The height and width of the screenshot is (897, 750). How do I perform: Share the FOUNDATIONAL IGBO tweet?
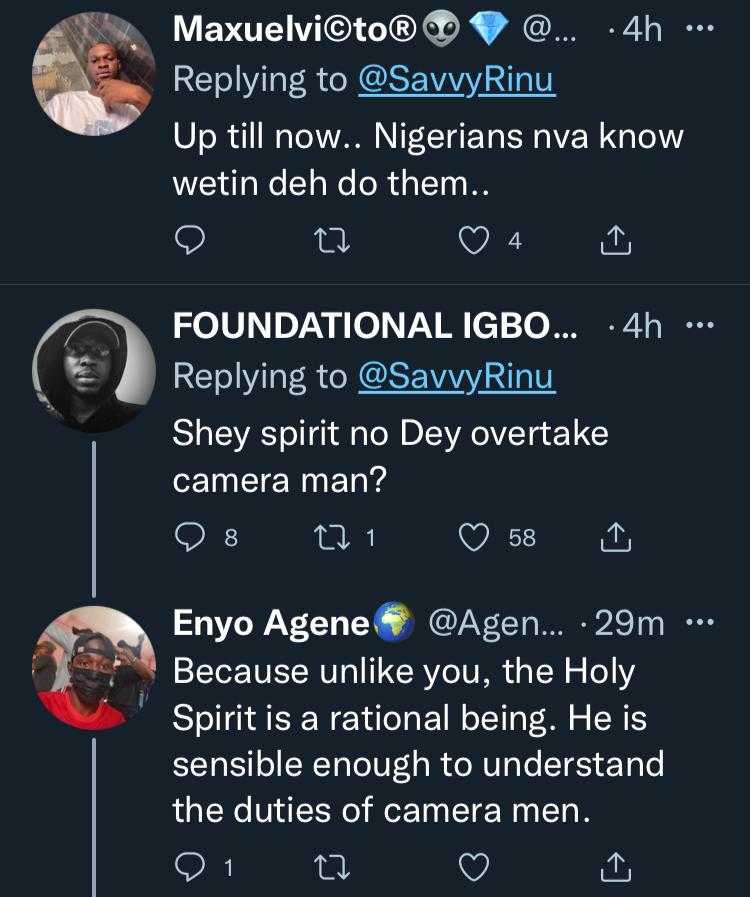point(617,538)
